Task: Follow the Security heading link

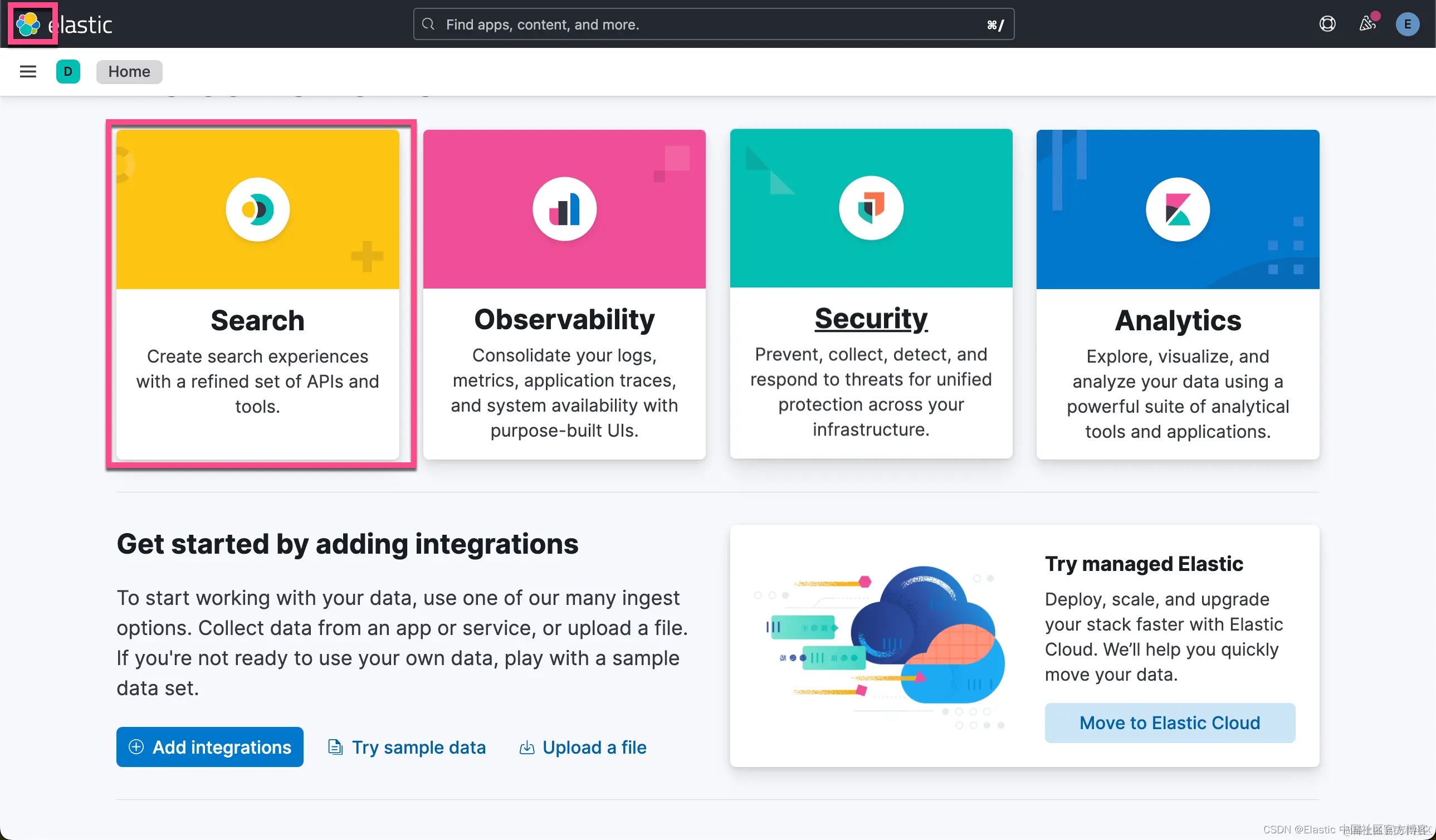Action: pos(871,319)
